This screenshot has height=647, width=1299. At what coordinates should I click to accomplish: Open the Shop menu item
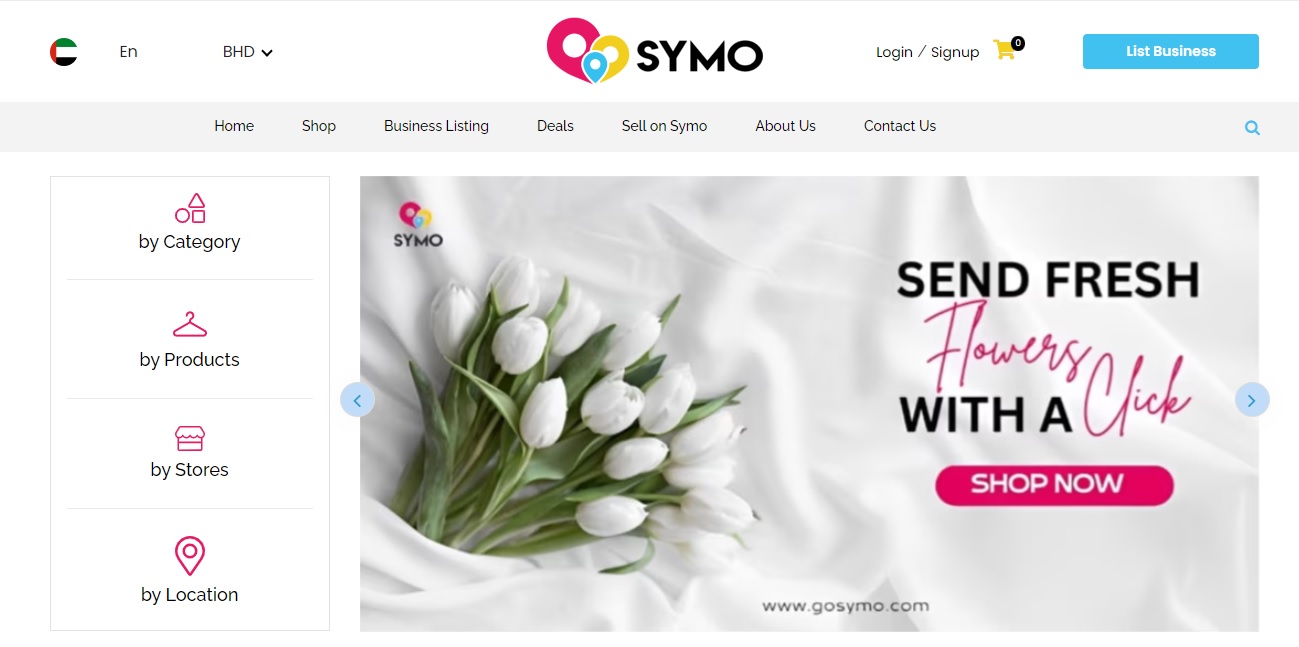pos(319,126)
